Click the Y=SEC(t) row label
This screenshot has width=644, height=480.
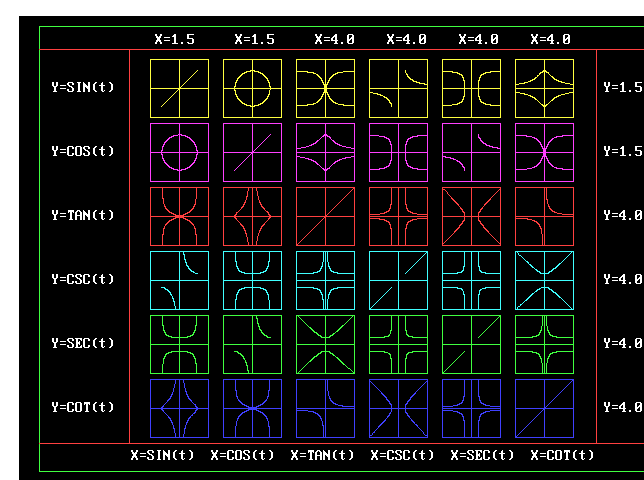pyautogui.click(x=83, y=343)
